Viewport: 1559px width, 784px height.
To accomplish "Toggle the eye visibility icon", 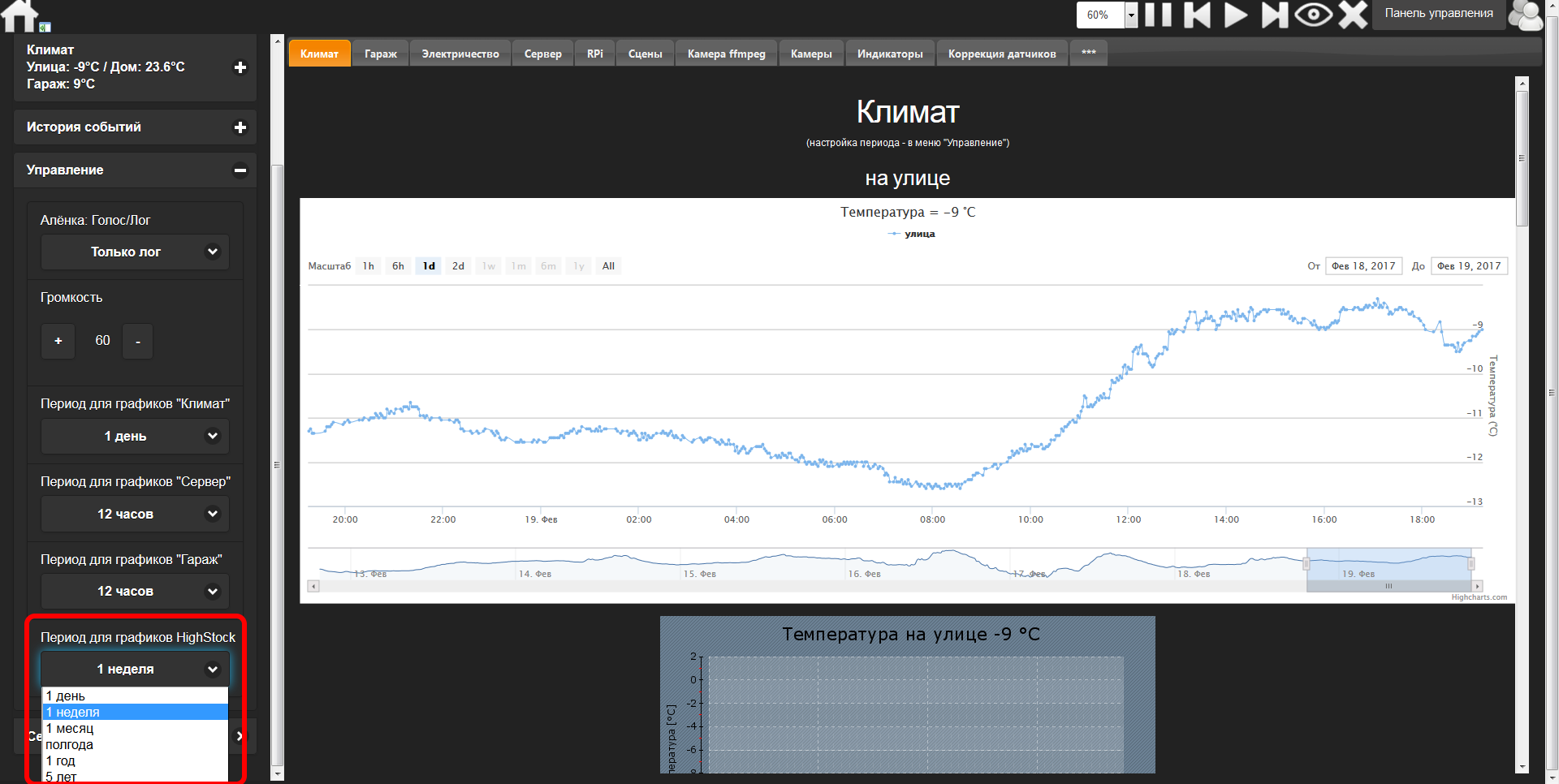I will (1313, 15).
